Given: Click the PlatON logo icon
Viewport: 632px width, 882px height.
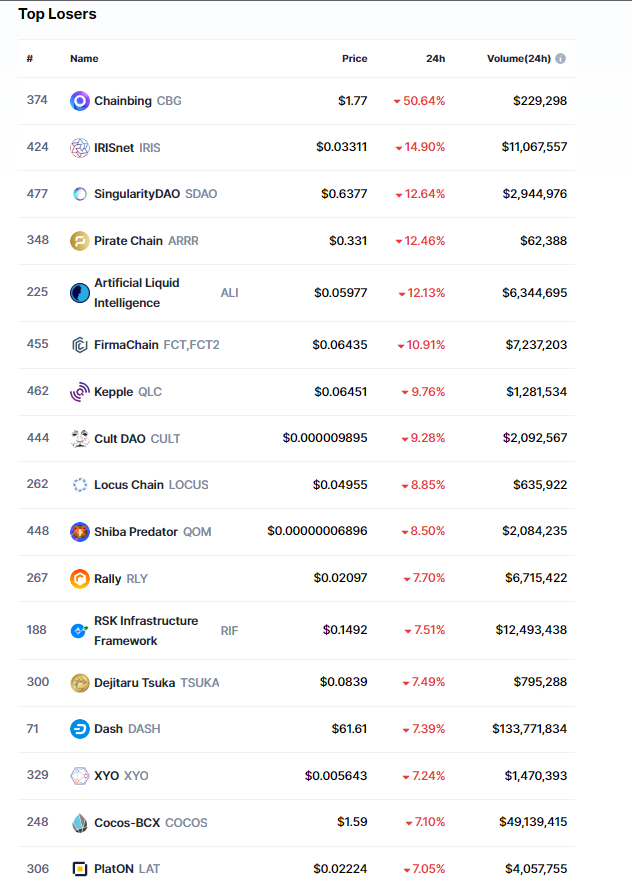Looking at the screenshot, I should click(80, 869).
